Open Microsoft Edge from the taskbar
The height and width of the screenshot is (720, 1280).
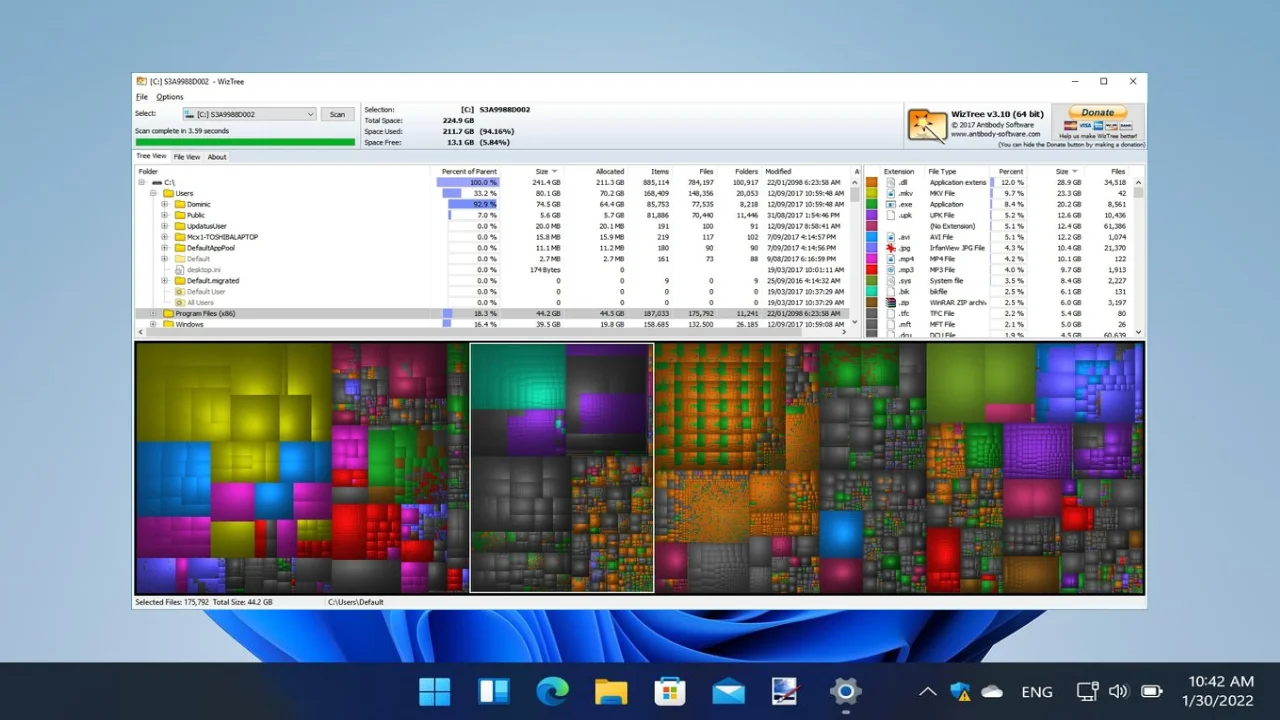552,691
